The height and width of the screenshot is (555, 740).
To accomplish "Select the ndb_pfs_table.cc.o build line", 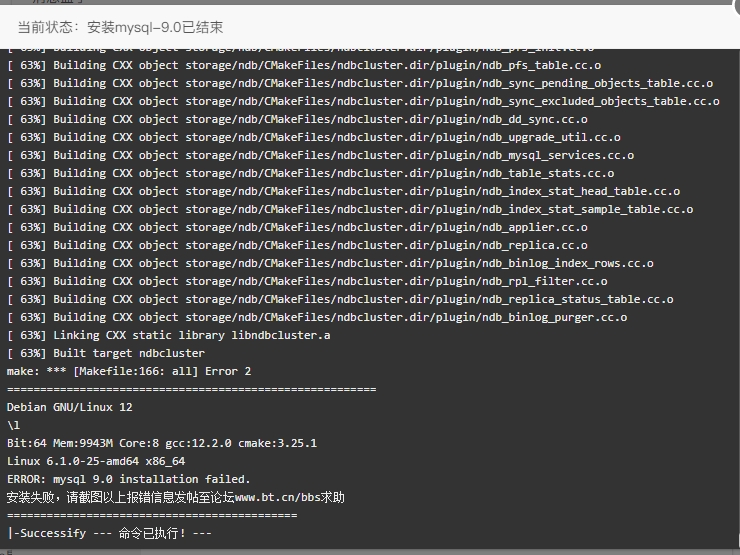I will (x=304, y=65).
